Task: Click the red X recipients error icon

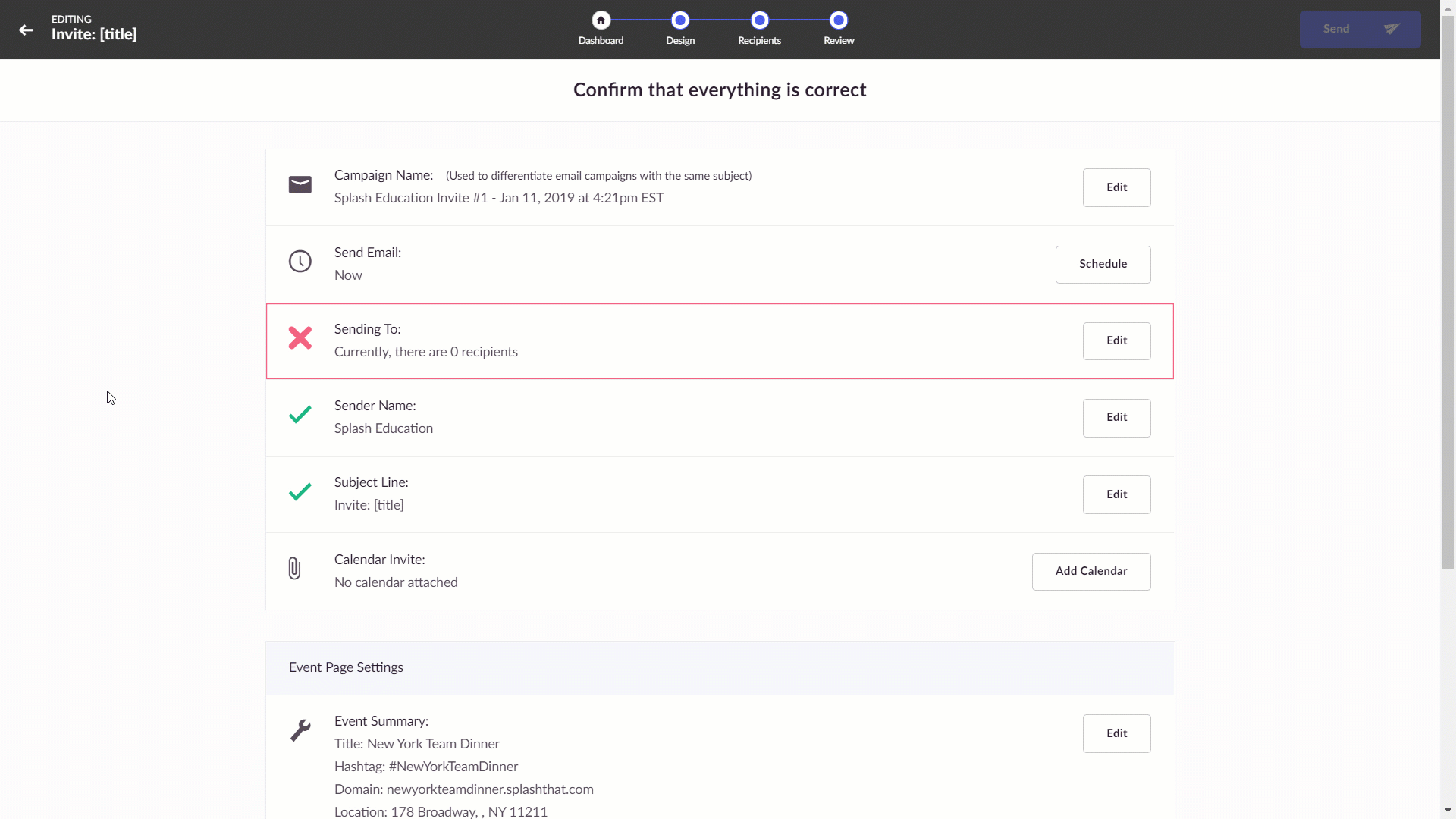Action: (x=300, y=338)
